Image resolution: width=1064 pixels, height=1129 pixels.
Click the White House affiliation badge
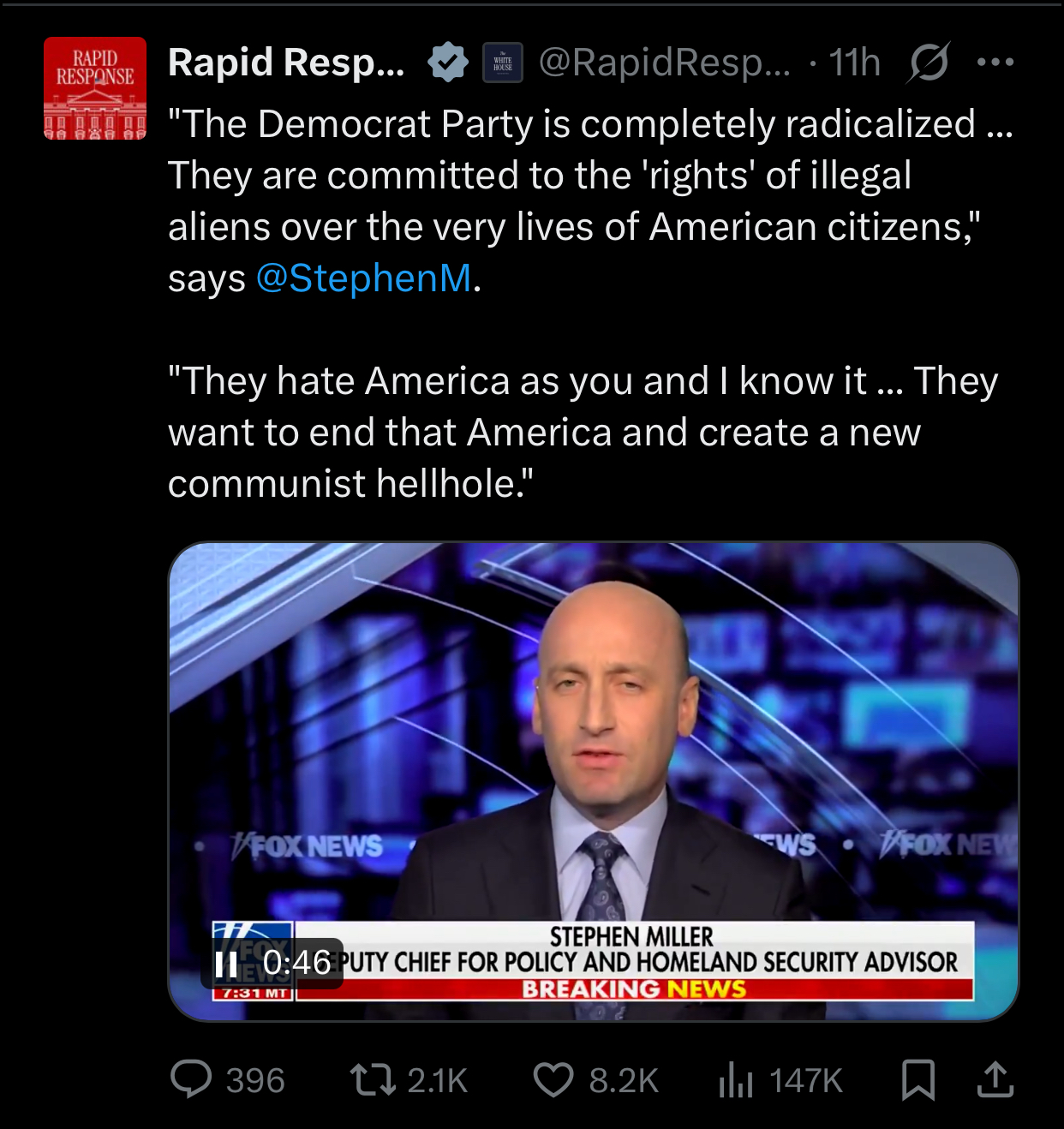coord(503,63)
